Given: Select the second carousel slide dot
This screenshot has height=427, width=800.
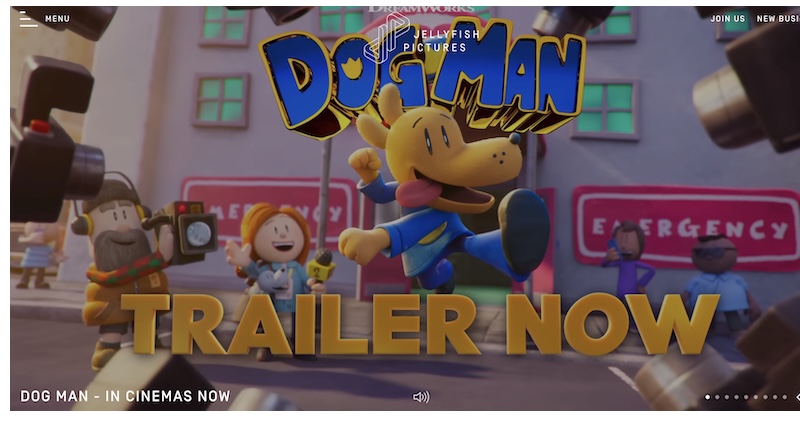Looking at the screenshot, I should pyautogui.click(x=717, y=397).
